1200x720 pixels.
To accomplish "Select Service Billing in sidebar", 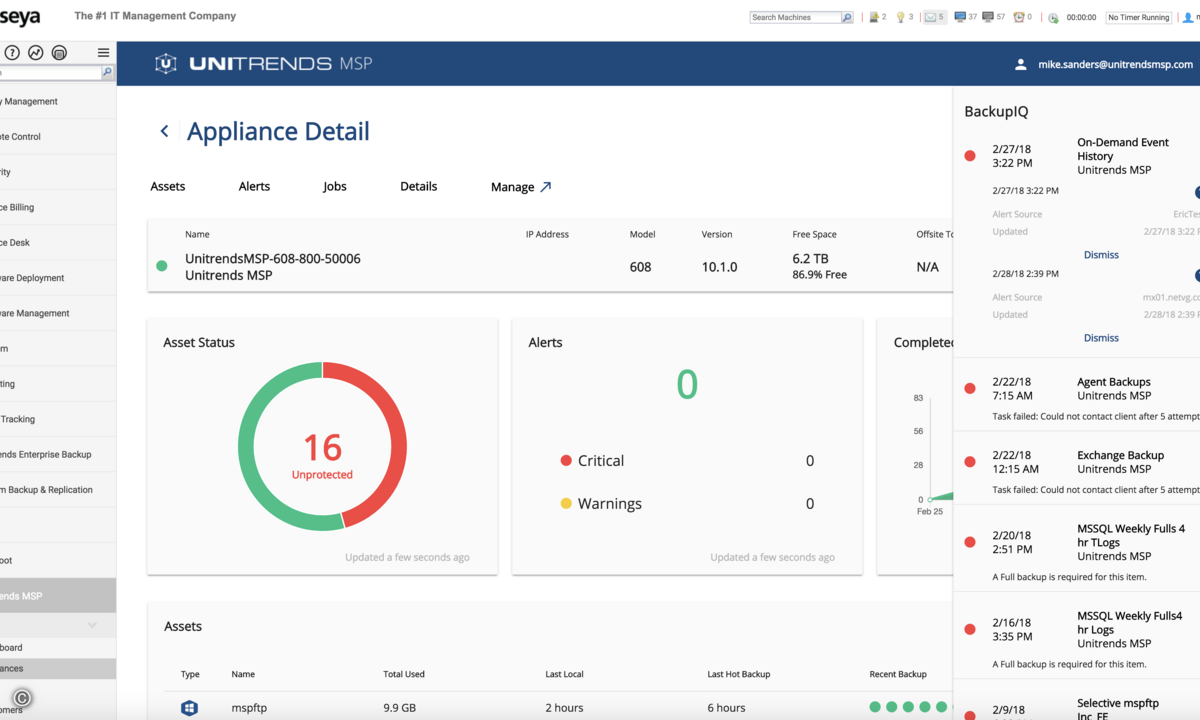I will (x=58, y=207).
